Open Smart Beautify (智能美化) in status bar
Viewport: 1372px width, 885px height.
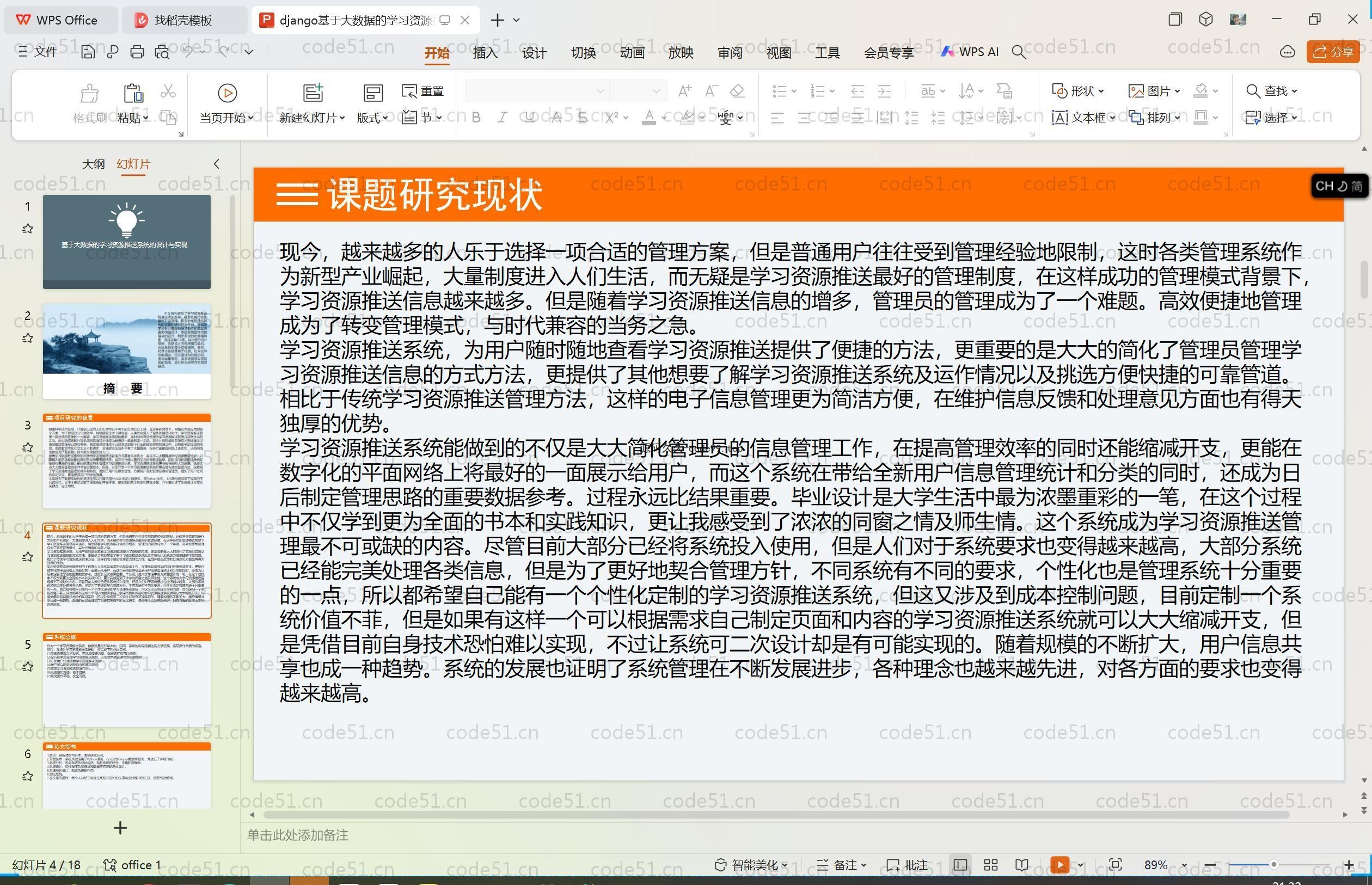point(751,865)
